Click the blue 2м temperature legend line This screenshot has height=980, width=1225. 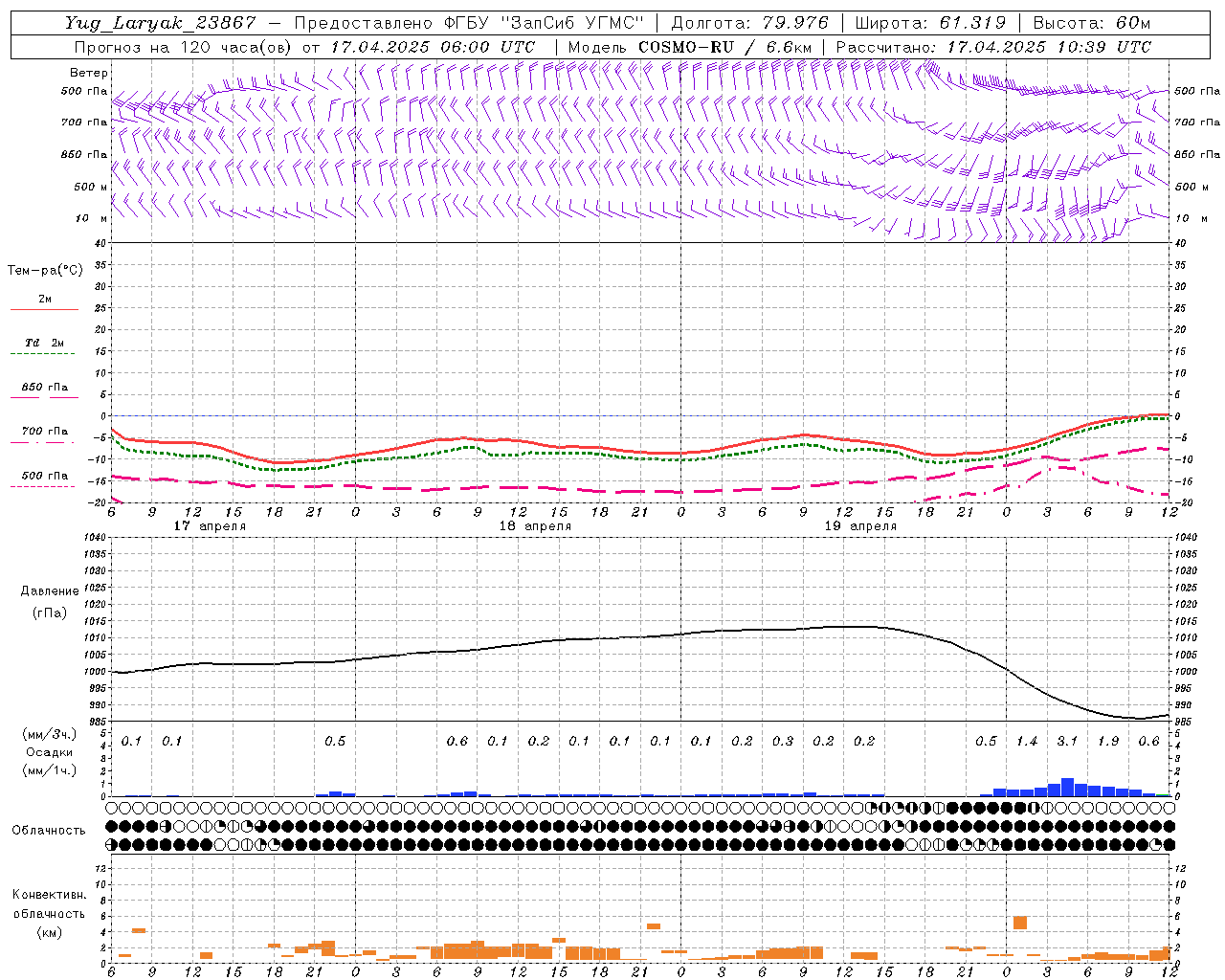point(44,309)
